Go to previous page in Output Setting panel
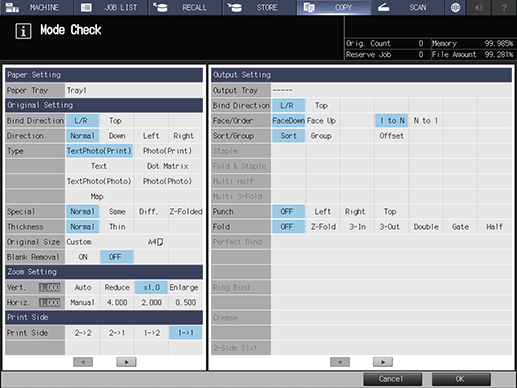517x388 pixels. (340, 362)
